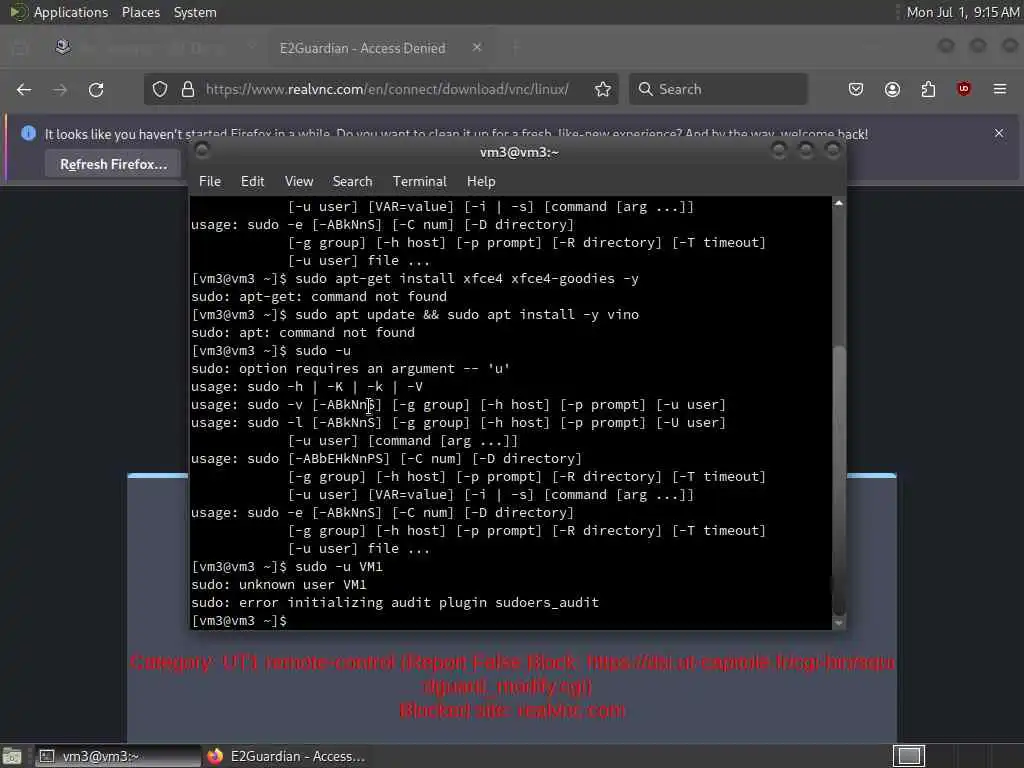
Task: Click the terminal window menu button
Action: (202, 151)
